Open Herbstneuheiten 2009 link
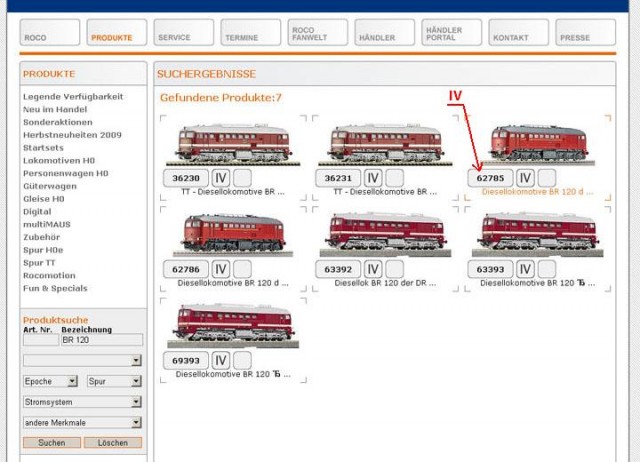 [72, 135]
